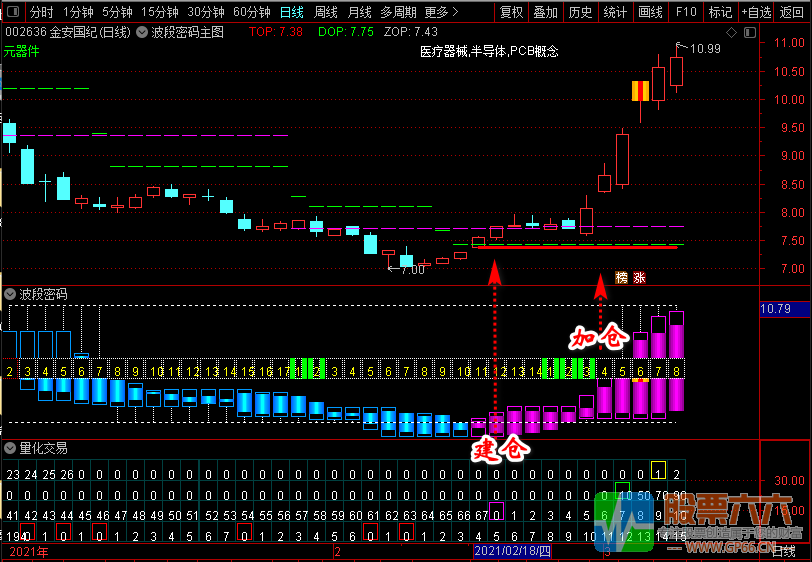
Task: Click the 返回 back button
Action: point(792,12)
